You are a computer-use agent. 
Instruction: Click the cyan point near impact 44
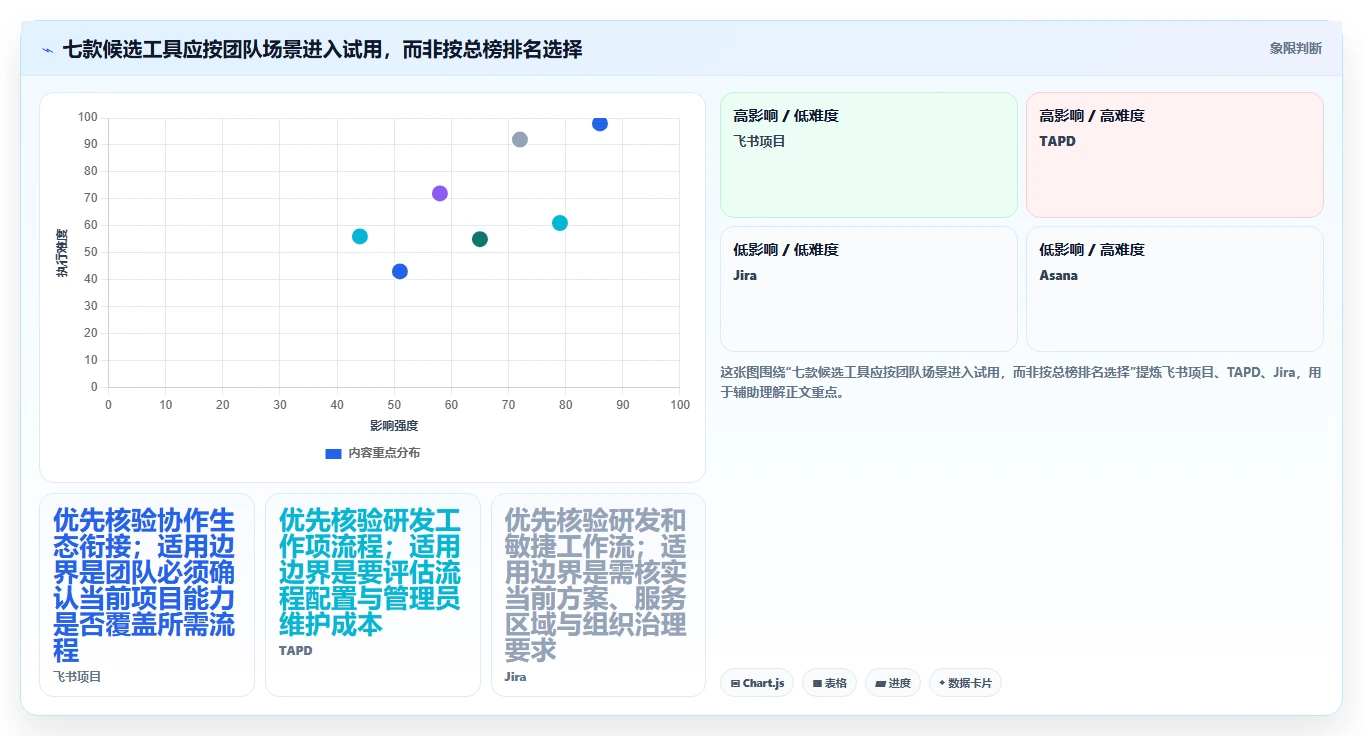tap(360, 236)
